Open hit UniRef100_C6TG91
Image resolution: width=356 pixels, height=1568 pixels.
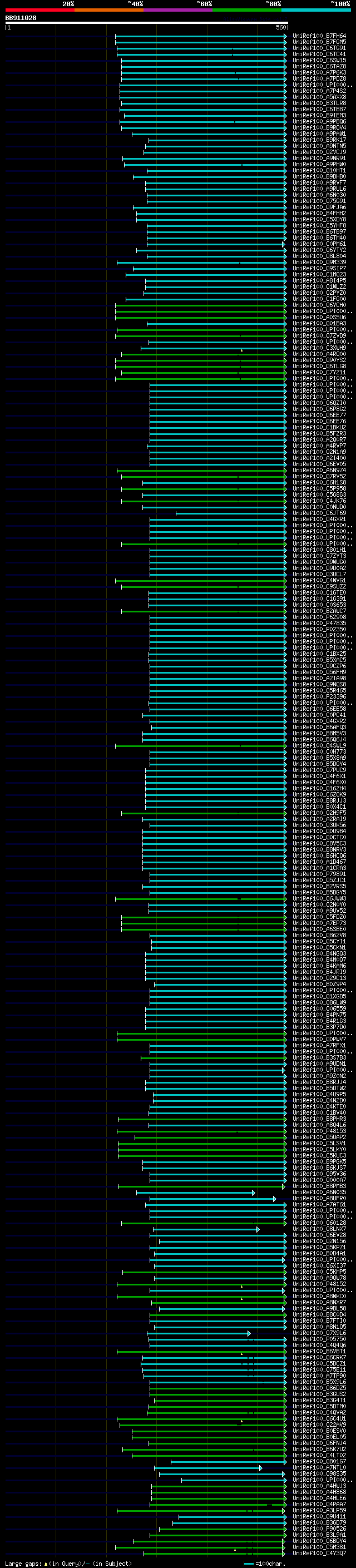point(319,48)
